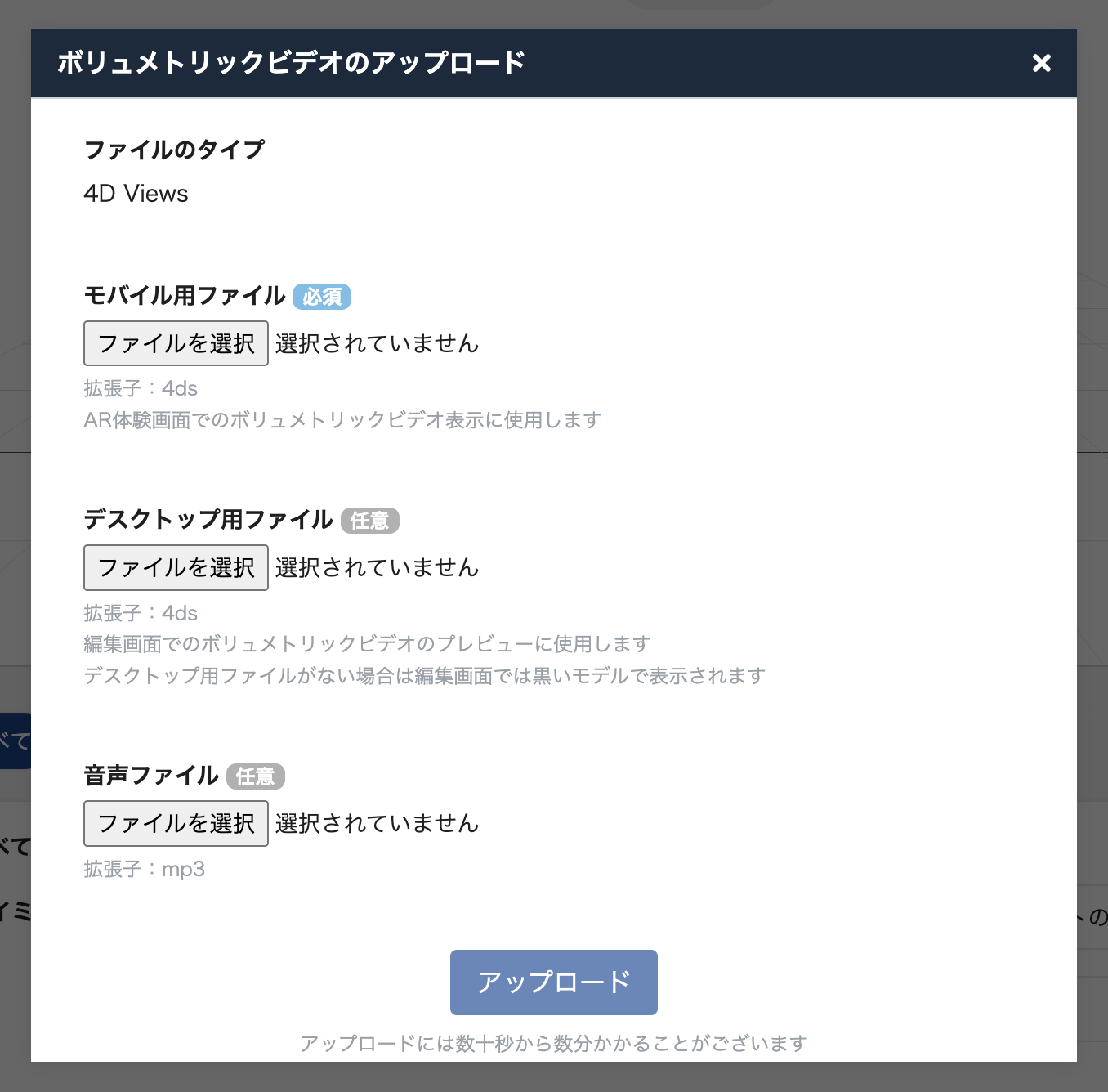Choose a file for モバイル用ファイル
1108x1092 pixels.
[x=176, y=343]
